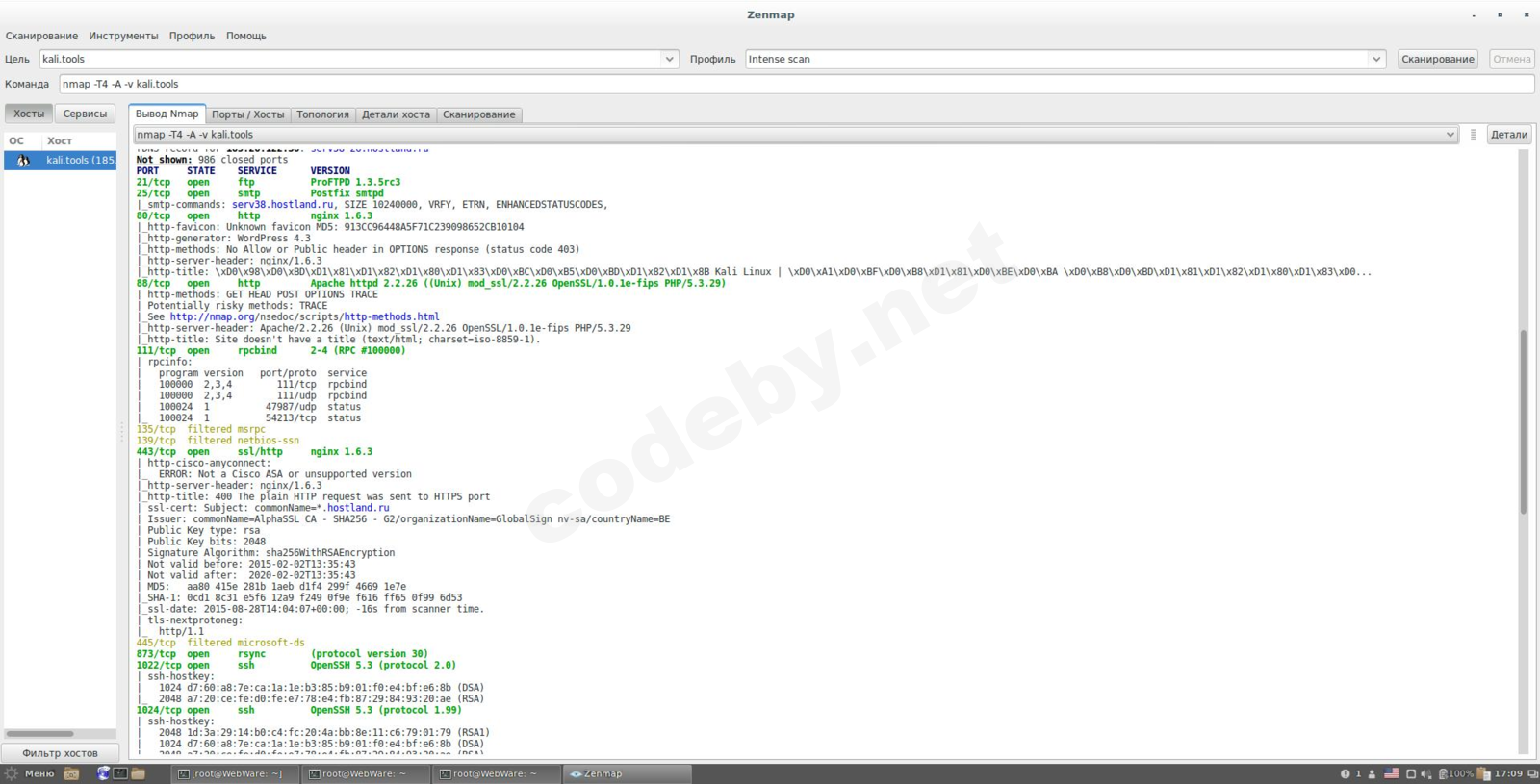Select the Сервисы toggle button
The width and height of the screenshot is (1540, 784).
85,114
